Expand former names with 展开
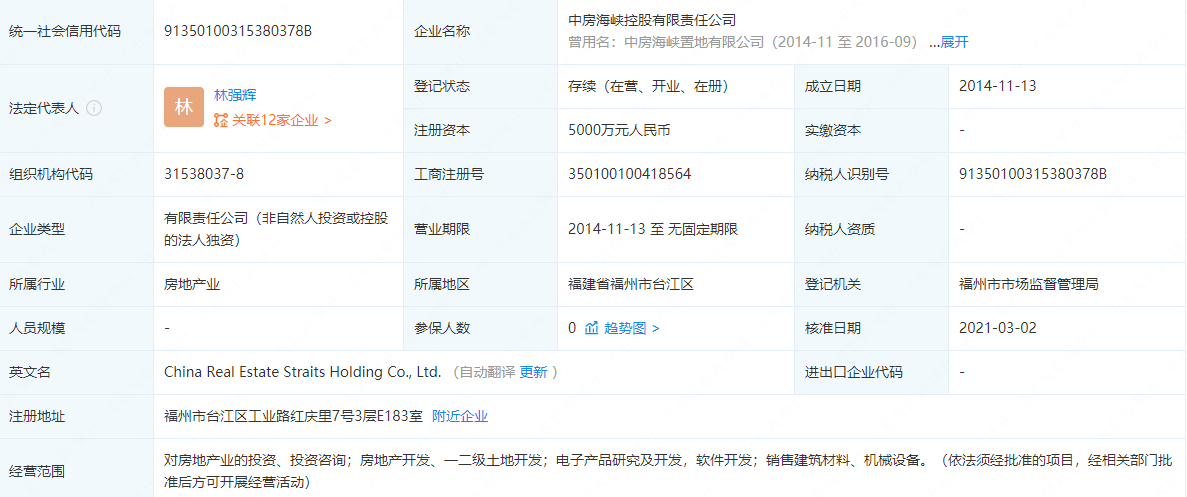This screenshot has width=1187, height=497. 955,42
